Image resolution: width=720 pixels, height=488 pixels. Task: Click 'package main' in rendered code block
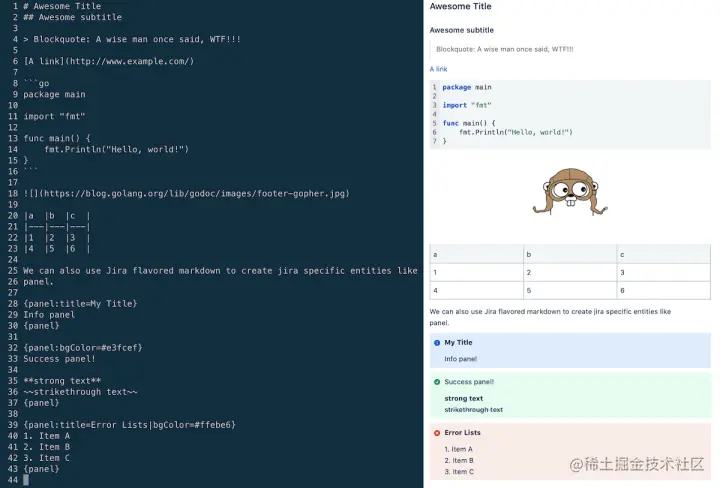coord(467,87)
